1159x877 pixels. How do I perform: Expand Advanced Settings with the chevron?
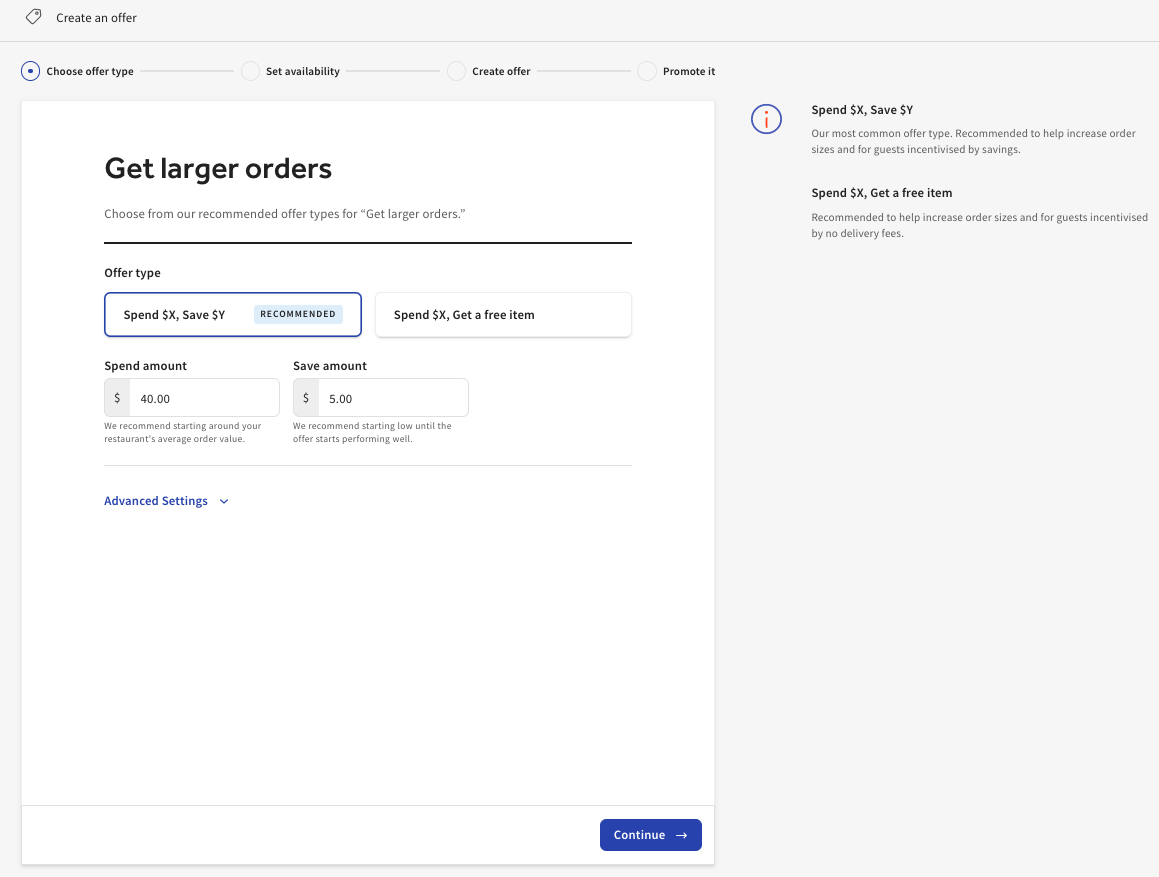coord(223,500)
